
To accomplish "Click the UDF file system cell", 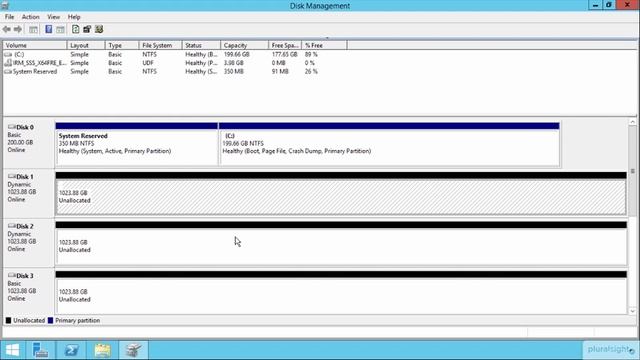I will (x=148, y=63).
